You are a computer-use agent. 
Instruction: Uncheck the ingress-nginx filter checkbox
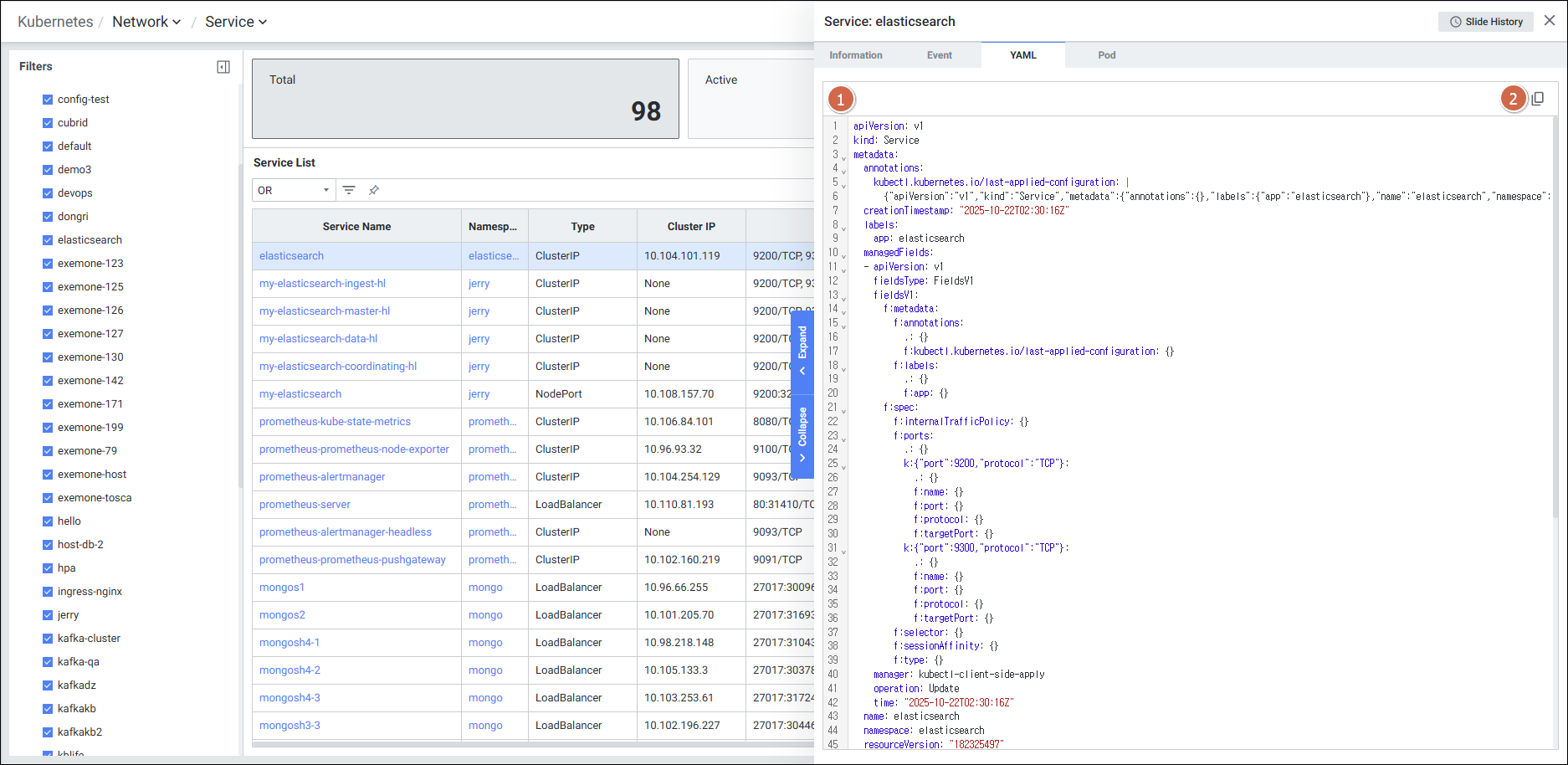click(x=48, y=592)
